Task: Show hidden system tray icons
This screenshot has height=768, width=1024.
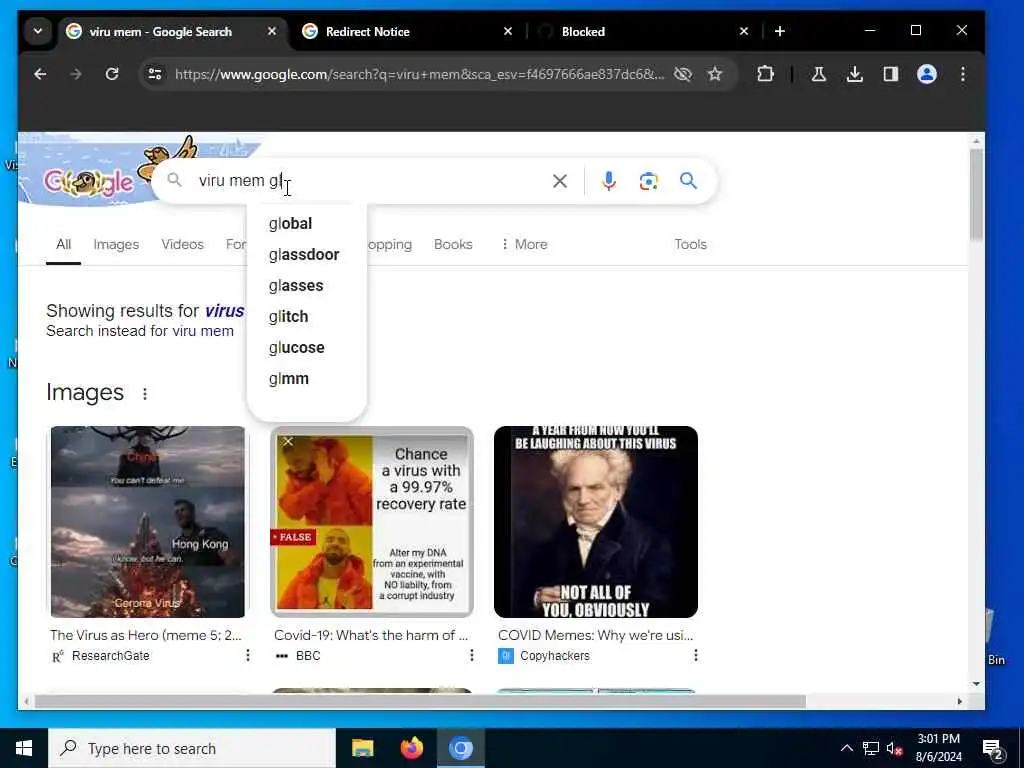Action: [846, 748]
